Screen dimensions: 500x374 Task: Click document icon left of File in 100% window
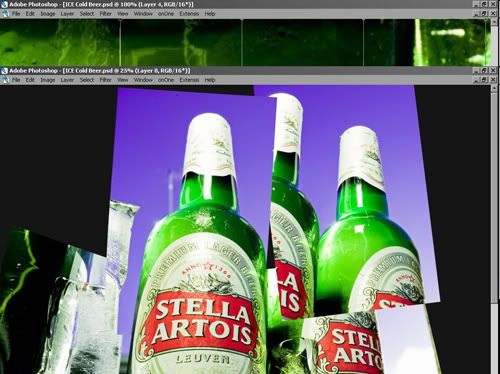(x=5, y=14)
